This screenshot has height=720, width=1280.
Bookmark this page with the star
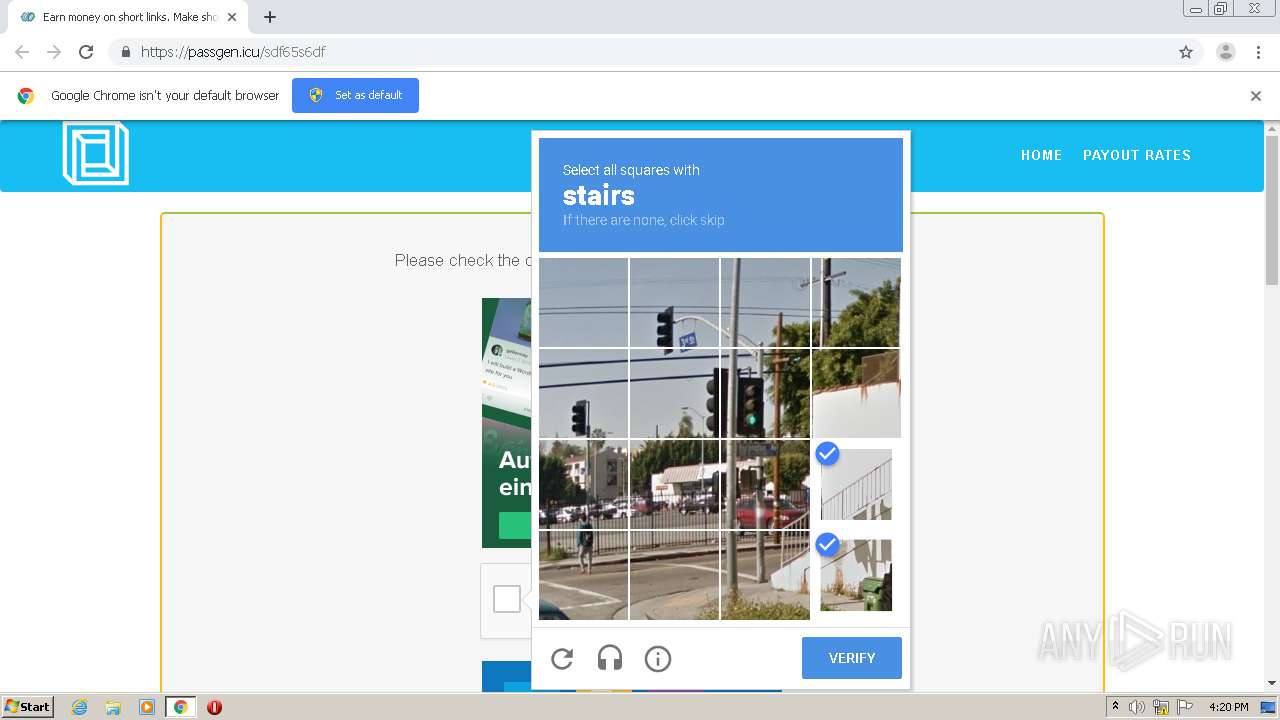(x=1186, y=52)
